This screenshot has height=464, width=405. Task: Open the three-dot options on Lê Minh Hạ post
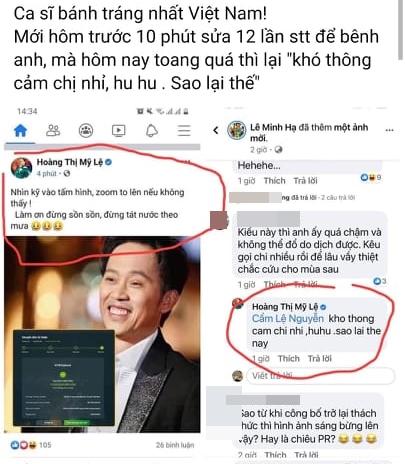[x=389, y=130]
